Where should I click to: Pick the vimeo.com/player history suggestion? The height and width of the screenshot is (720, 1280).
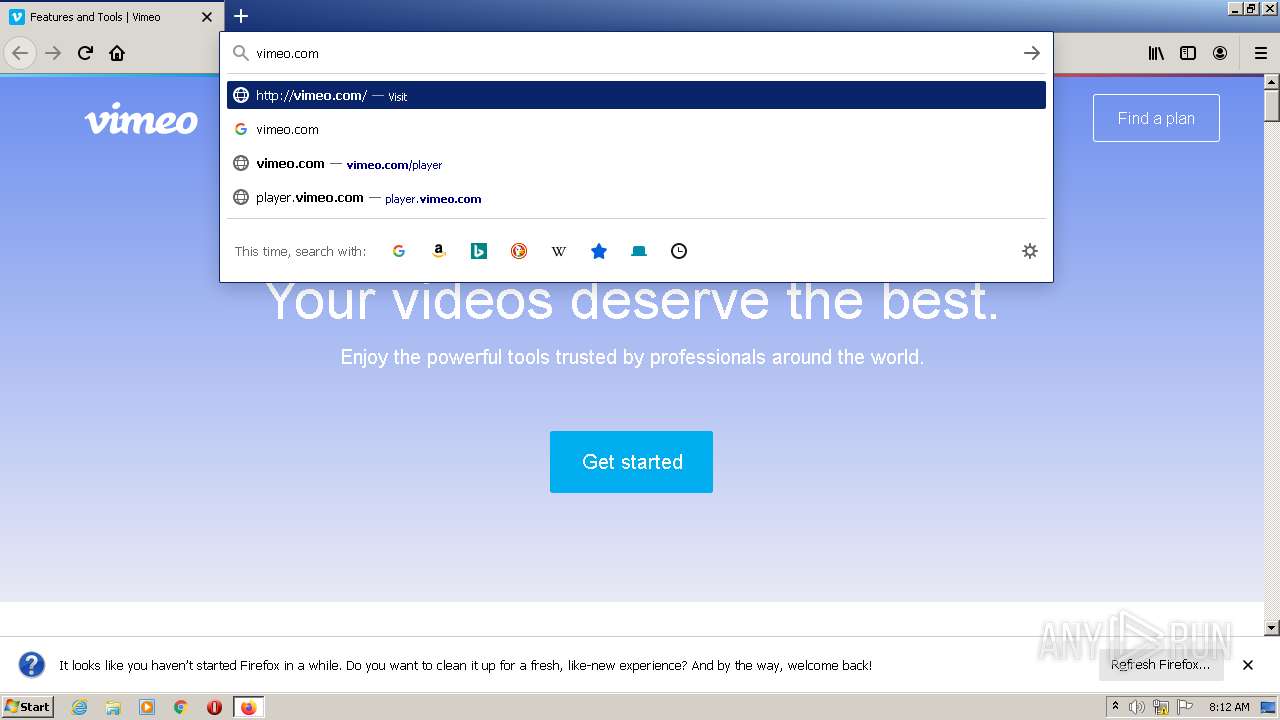tap(636, 163)
